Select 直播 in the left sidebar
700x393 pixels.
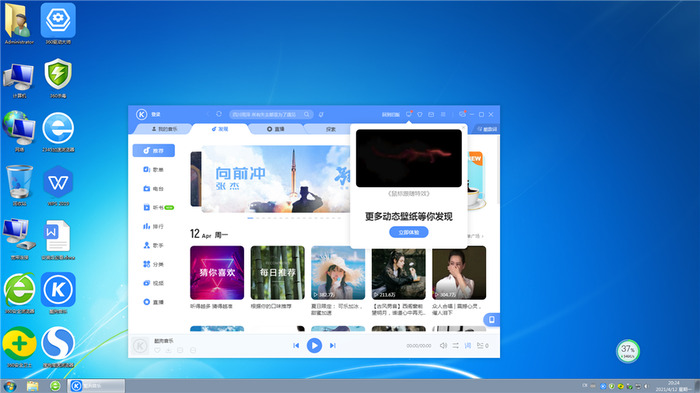[154, 302]
